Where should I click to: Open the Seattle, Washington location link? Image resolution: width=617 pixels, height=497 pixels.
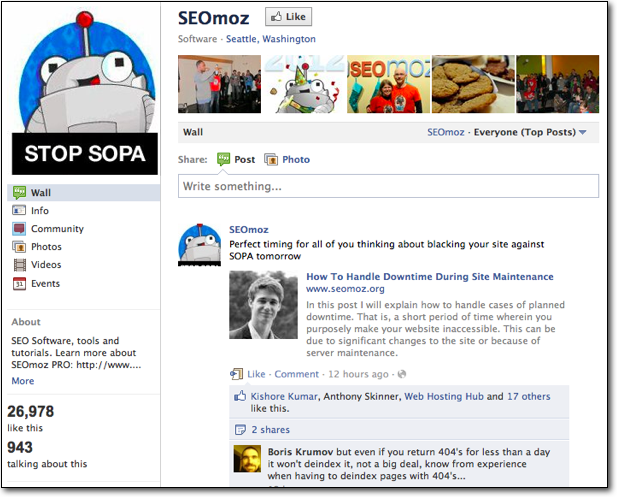point(270,39)
